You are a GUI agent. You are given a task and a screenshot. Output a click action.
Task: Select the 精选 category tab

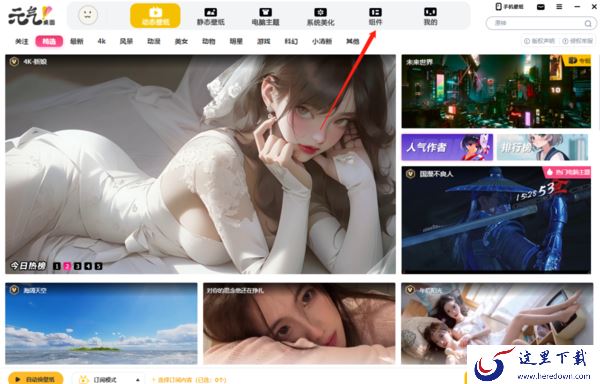49,41
